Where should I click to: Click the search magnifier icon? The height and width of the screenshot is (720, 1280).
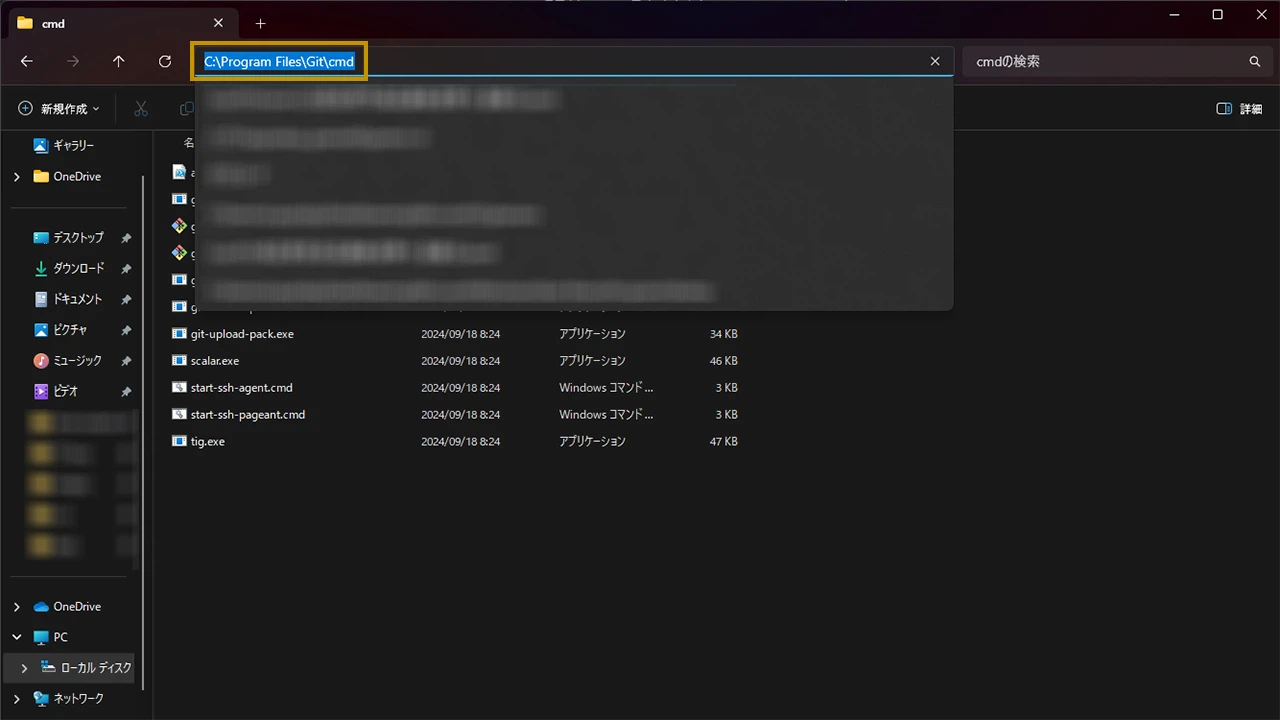[1255, 61]
